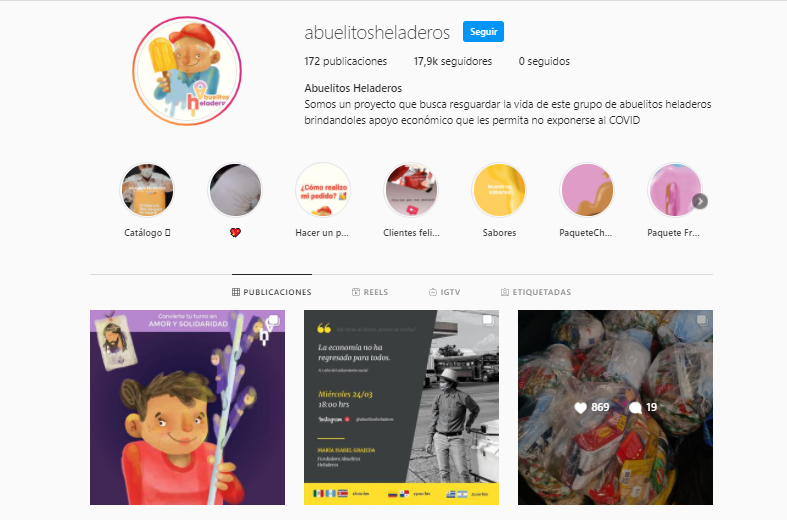
Task: Open the Hacer un pedido highlight
Action: click(323, 191)
